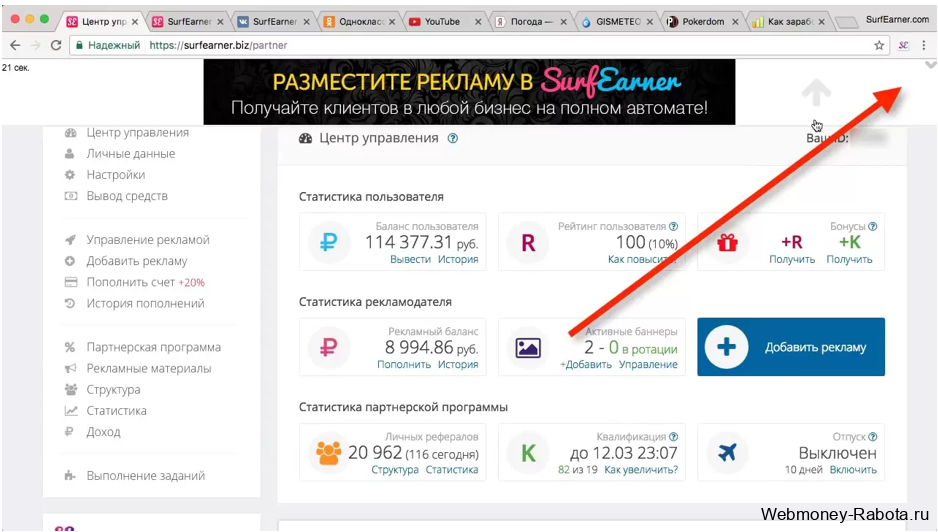The width and height of the screenshot is (938, 532).
Task: Switch to the YouTube tab
Action: [442, 22]
